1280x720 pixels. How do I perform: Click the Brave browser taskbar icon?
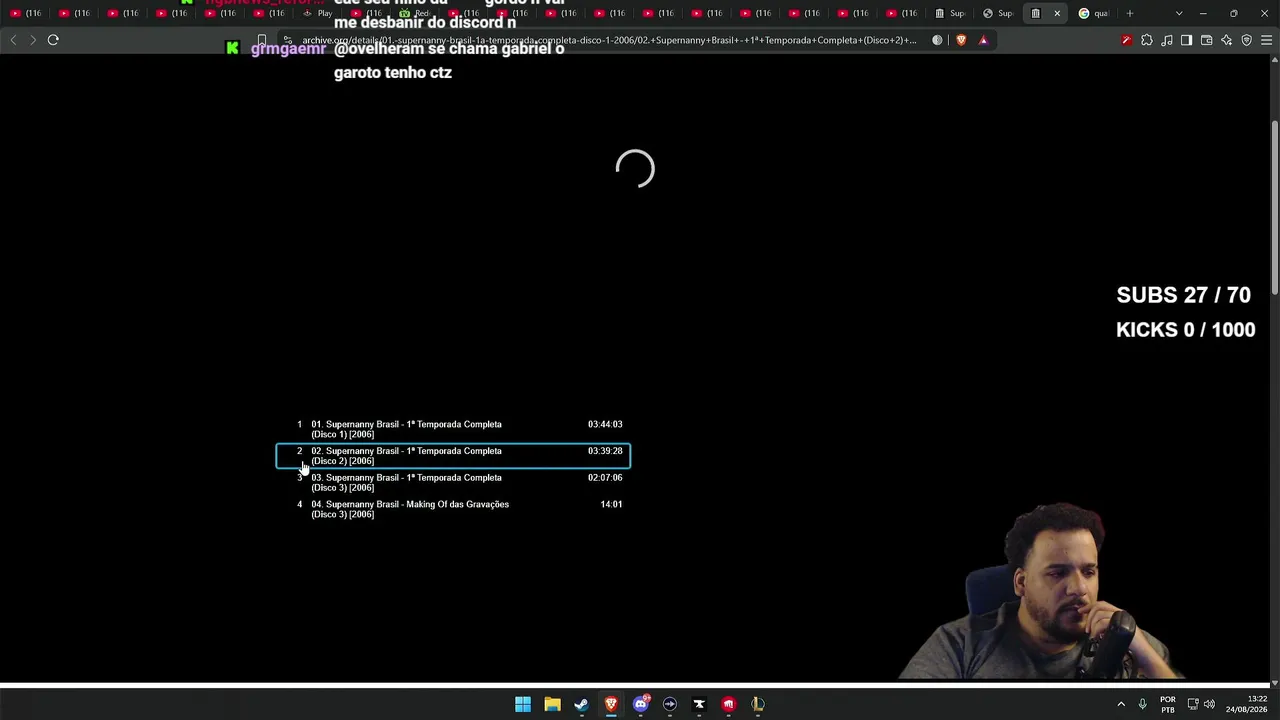tap(611, 704)
